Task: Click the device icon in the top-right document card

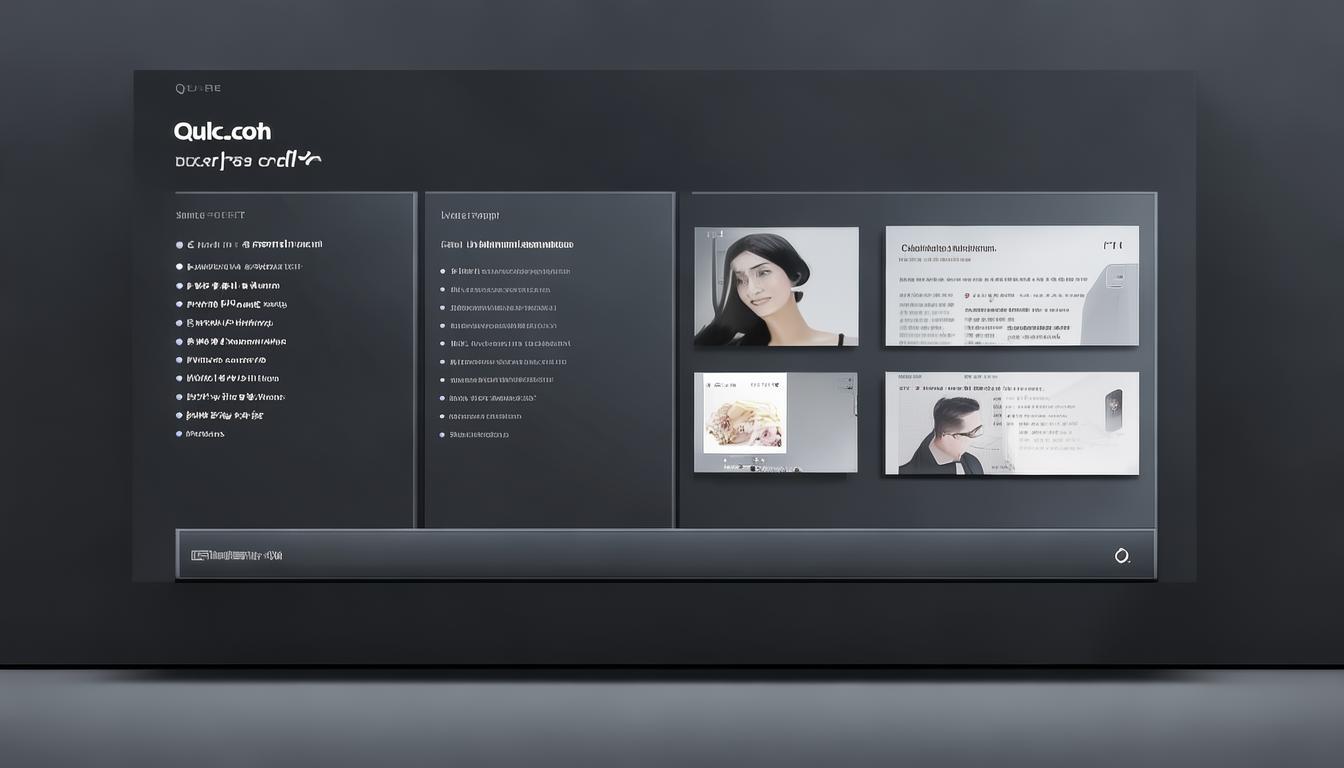Action: (x=1115, y=276)
